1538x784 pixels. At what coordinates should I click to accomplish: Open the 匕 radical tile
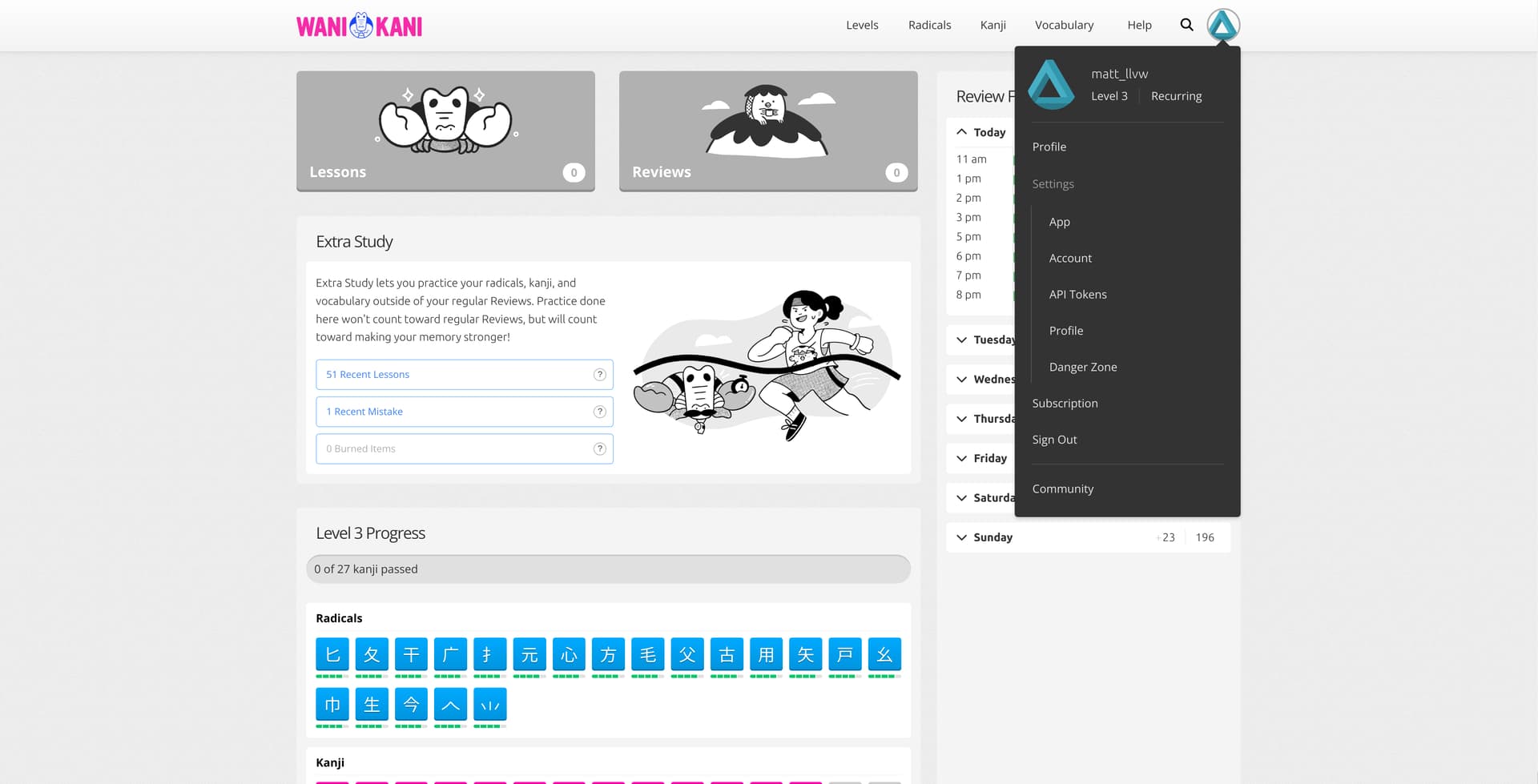[332, 654]
